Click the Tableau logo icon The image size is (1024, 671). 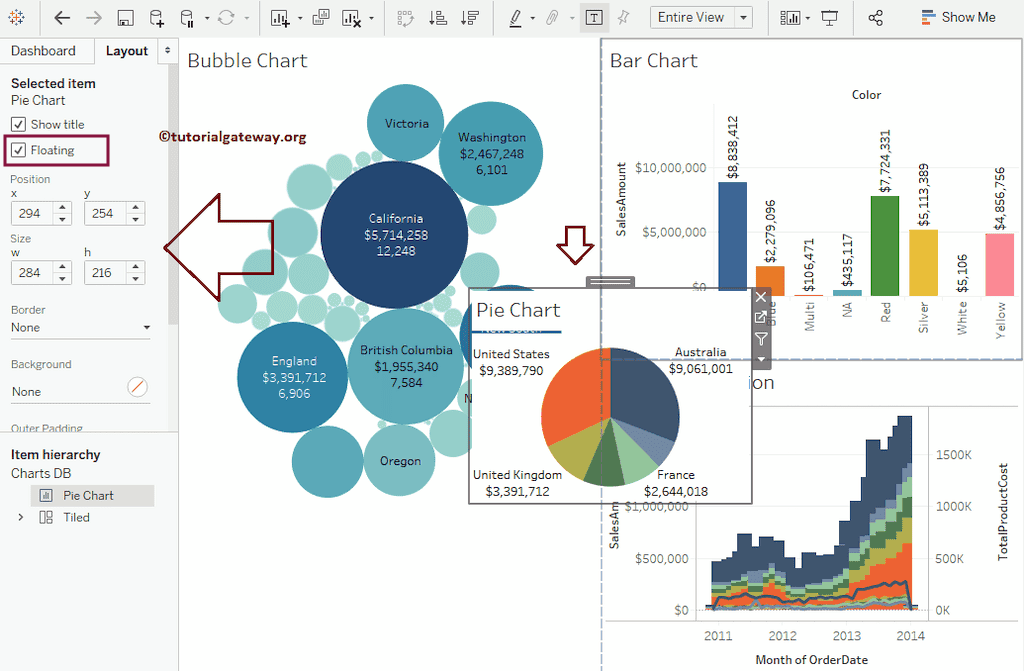pyautogui.click(x=18, y=17)
